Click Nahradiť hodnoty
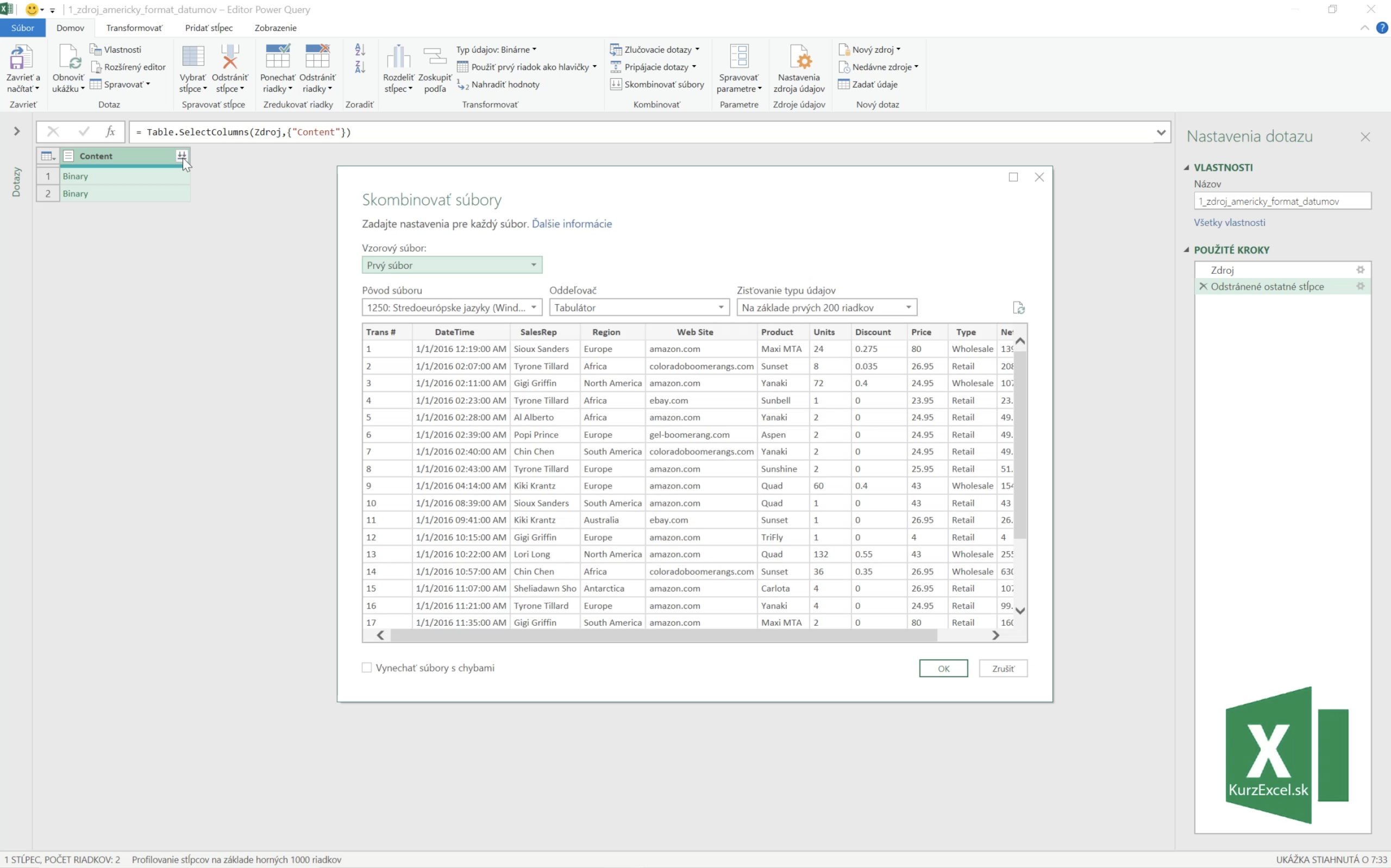Screen dimensions: 1391x868 click(x=498, y=84)
